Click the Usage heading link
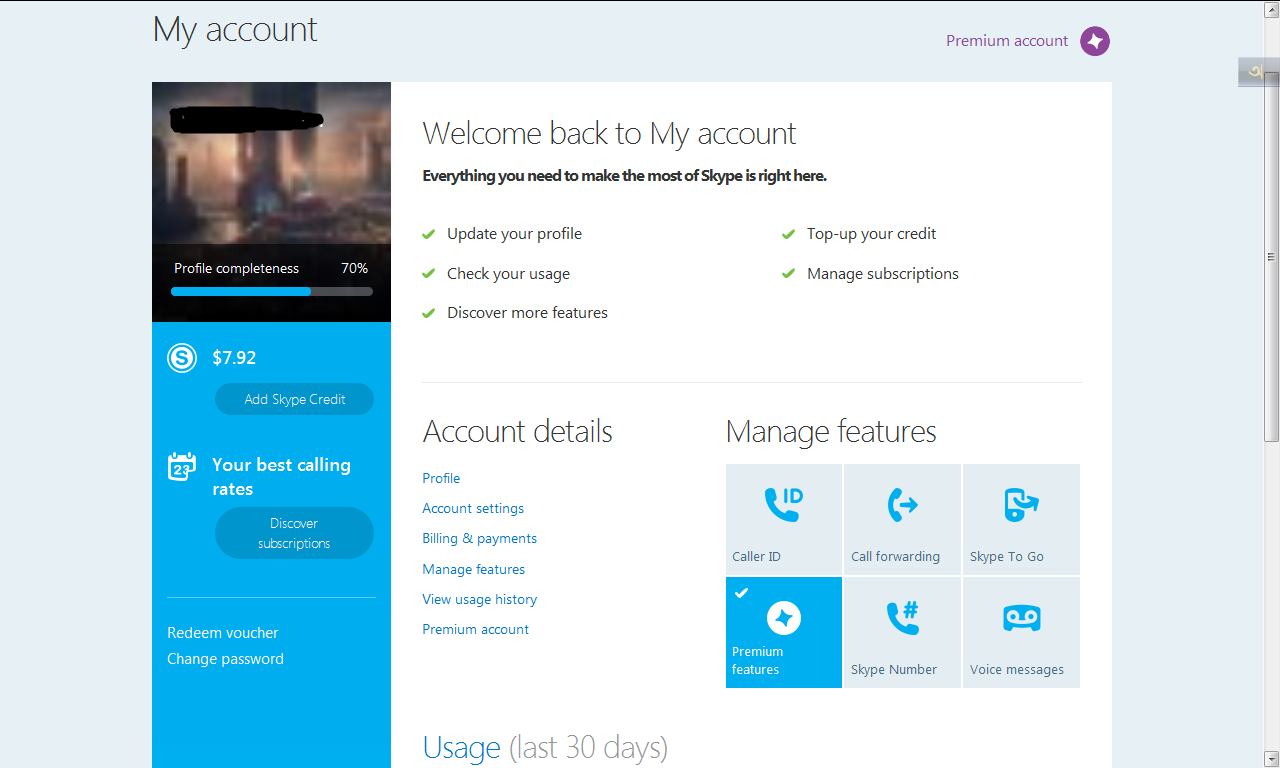 point(461,747)
